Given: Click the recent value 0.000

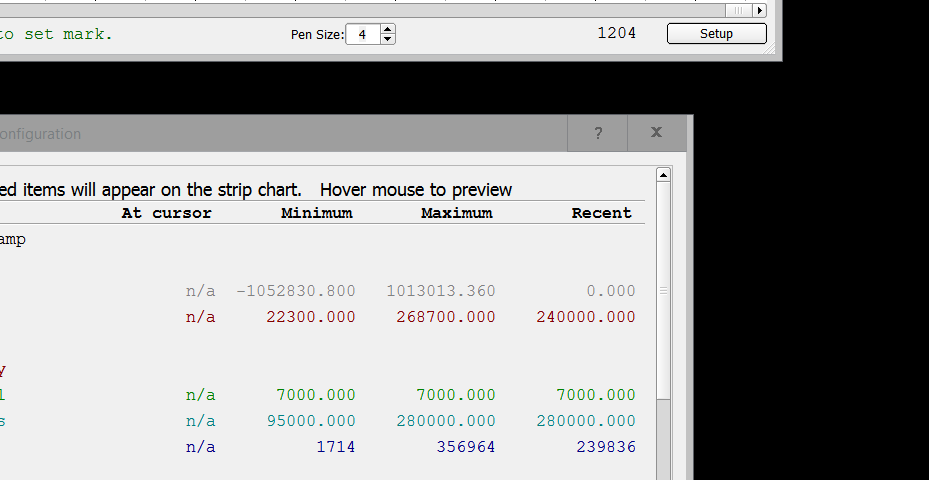Looking at the screenshot, I should pyautogui.click(x=611, y=291).
